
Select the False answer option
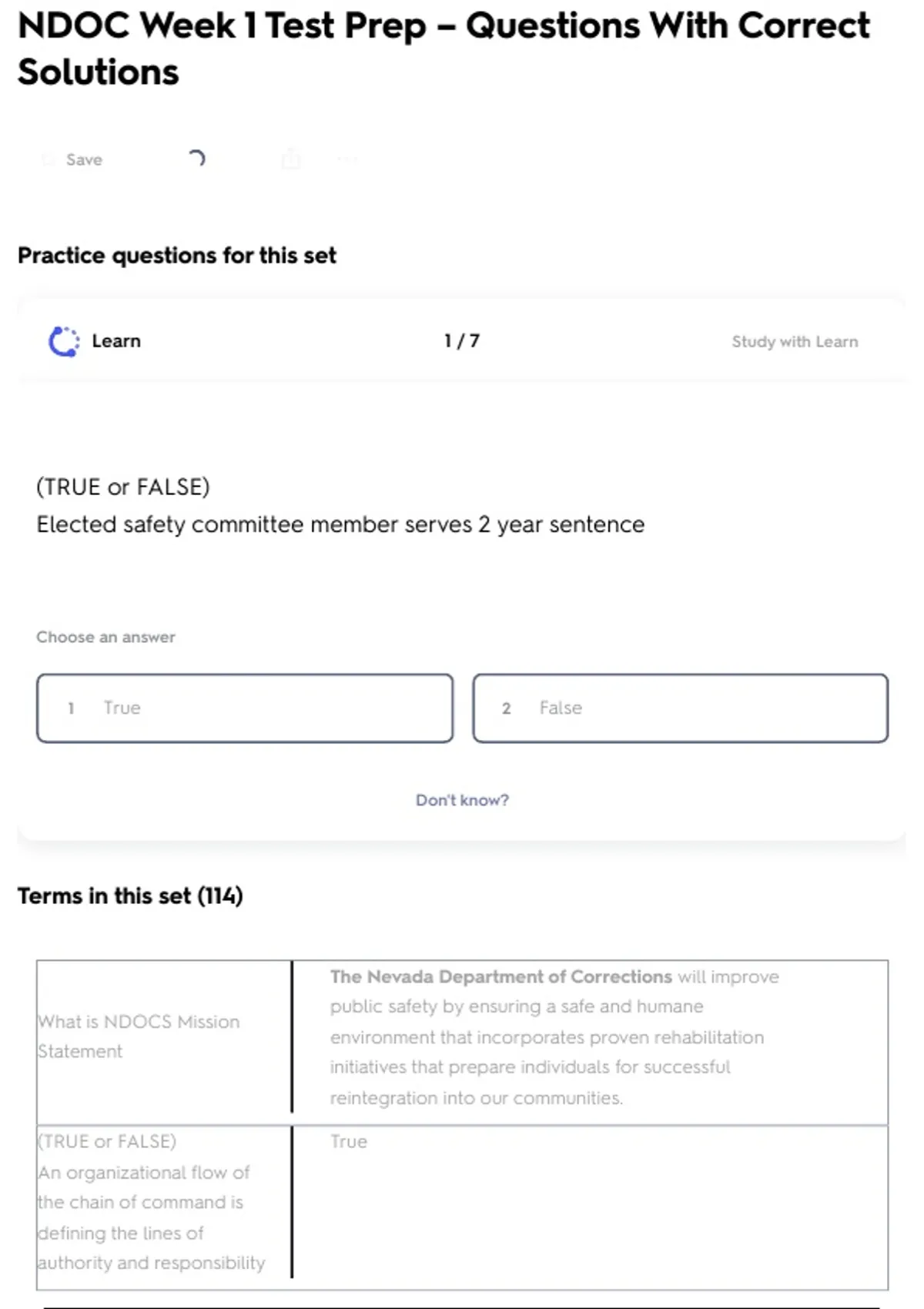[x=680, y=708]
